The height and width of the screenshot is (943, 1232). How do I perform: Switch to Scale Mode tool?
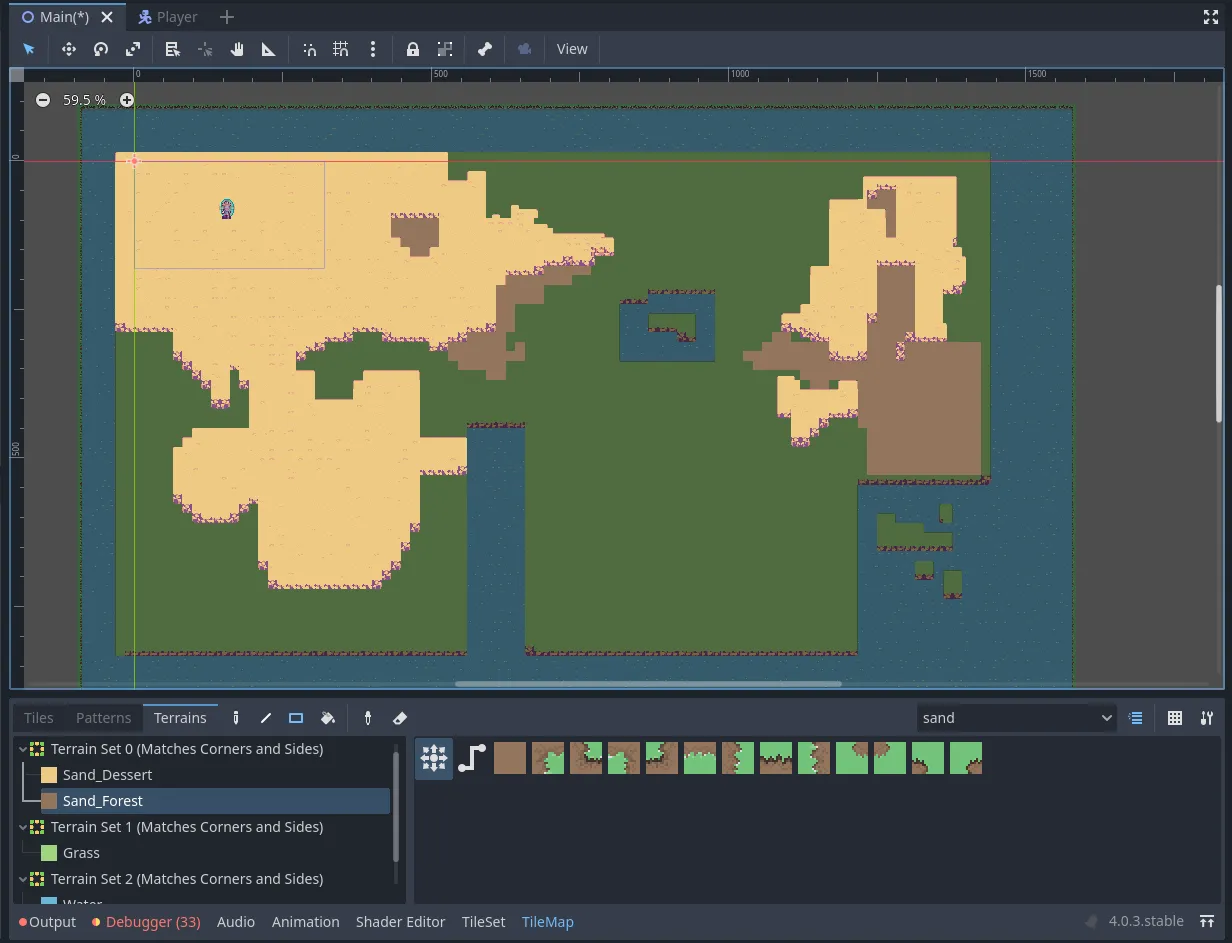133,49
